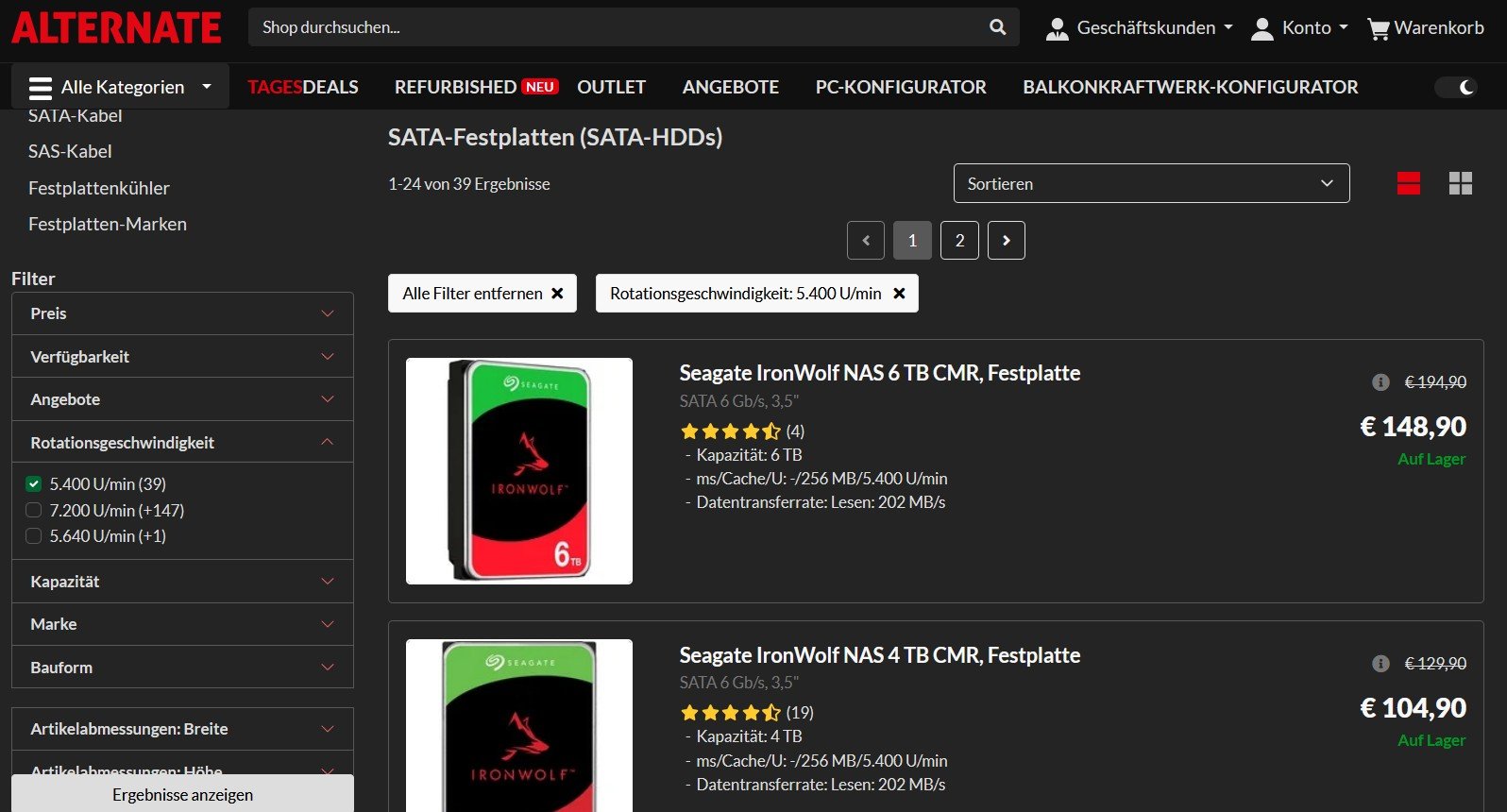Go to next results page arrow
This screenshot has width=1507, height=812.
[1007, 240]
